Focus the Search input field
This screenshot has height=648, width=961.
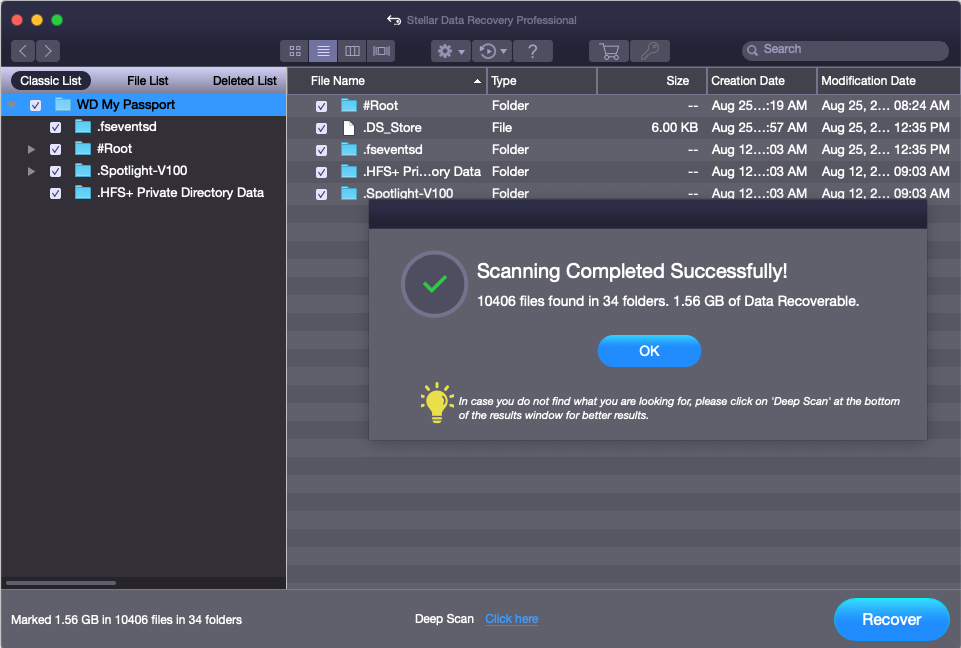[850, 50]
